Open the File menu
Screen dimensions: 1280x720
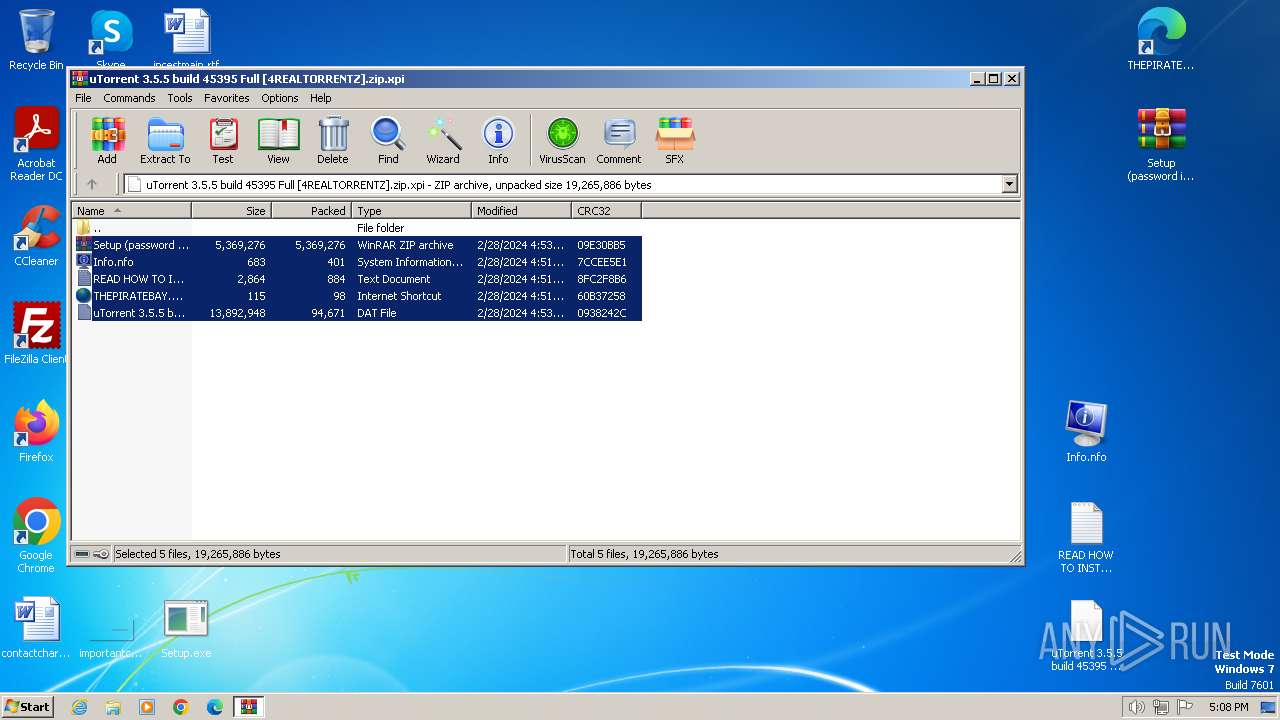click(x=83, y=98)
